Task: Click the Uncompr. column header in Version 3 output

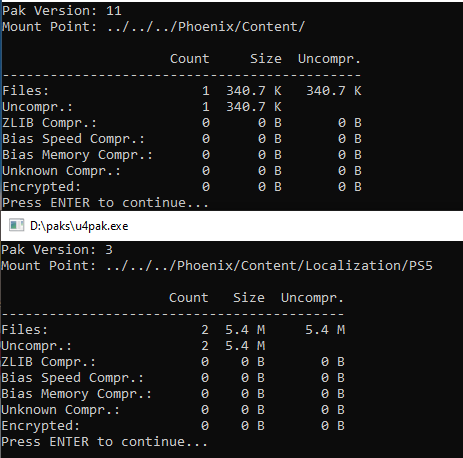Action: (312, 298)
